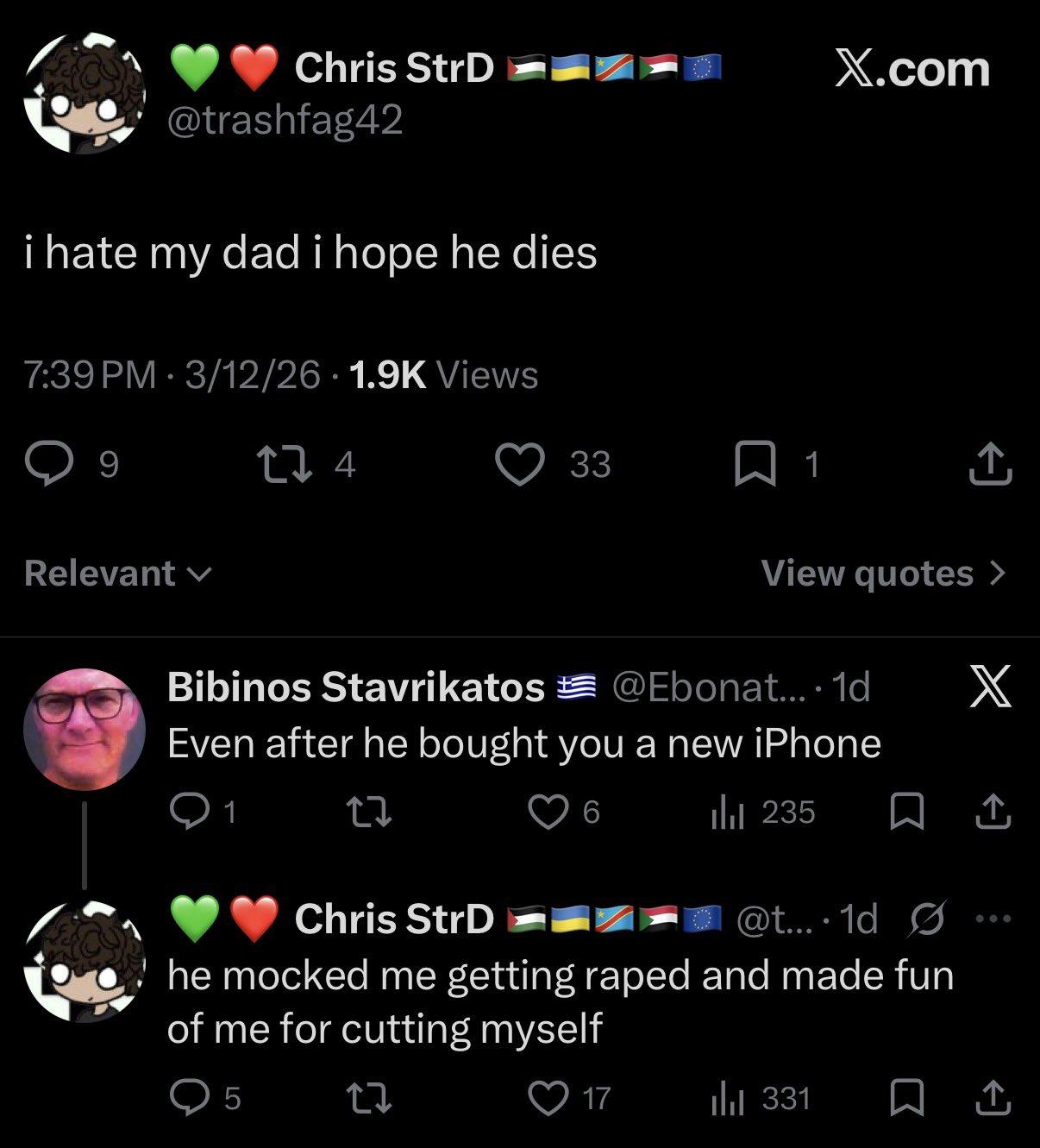Open Bibinos Stavrikatos profile picture

point(84,729)
